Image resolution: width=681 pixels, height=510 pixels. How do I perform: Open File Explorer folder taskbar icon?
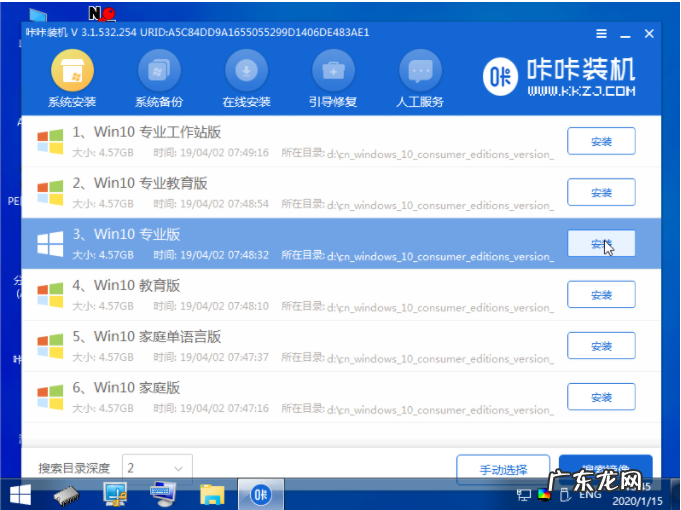coord(212,494)
